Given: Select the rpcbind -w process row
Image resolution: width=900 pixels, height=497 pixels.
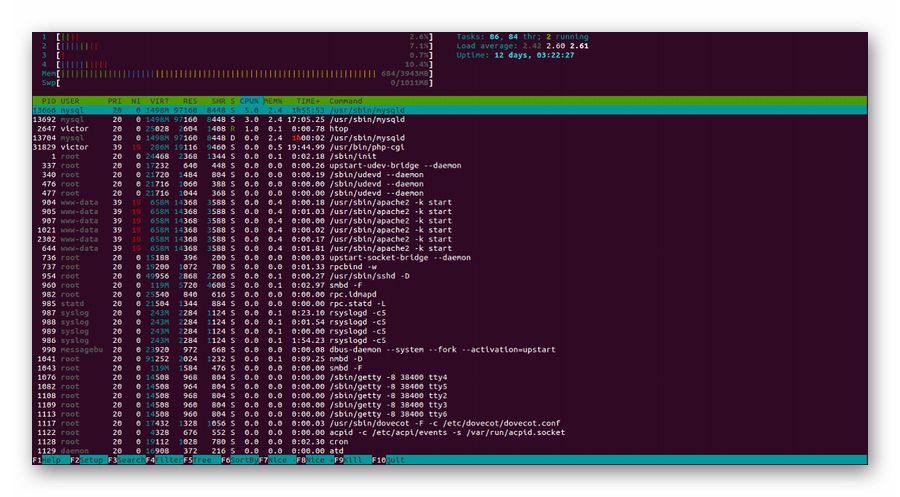Looking at the screenshot, I should (x=449, y=267).
